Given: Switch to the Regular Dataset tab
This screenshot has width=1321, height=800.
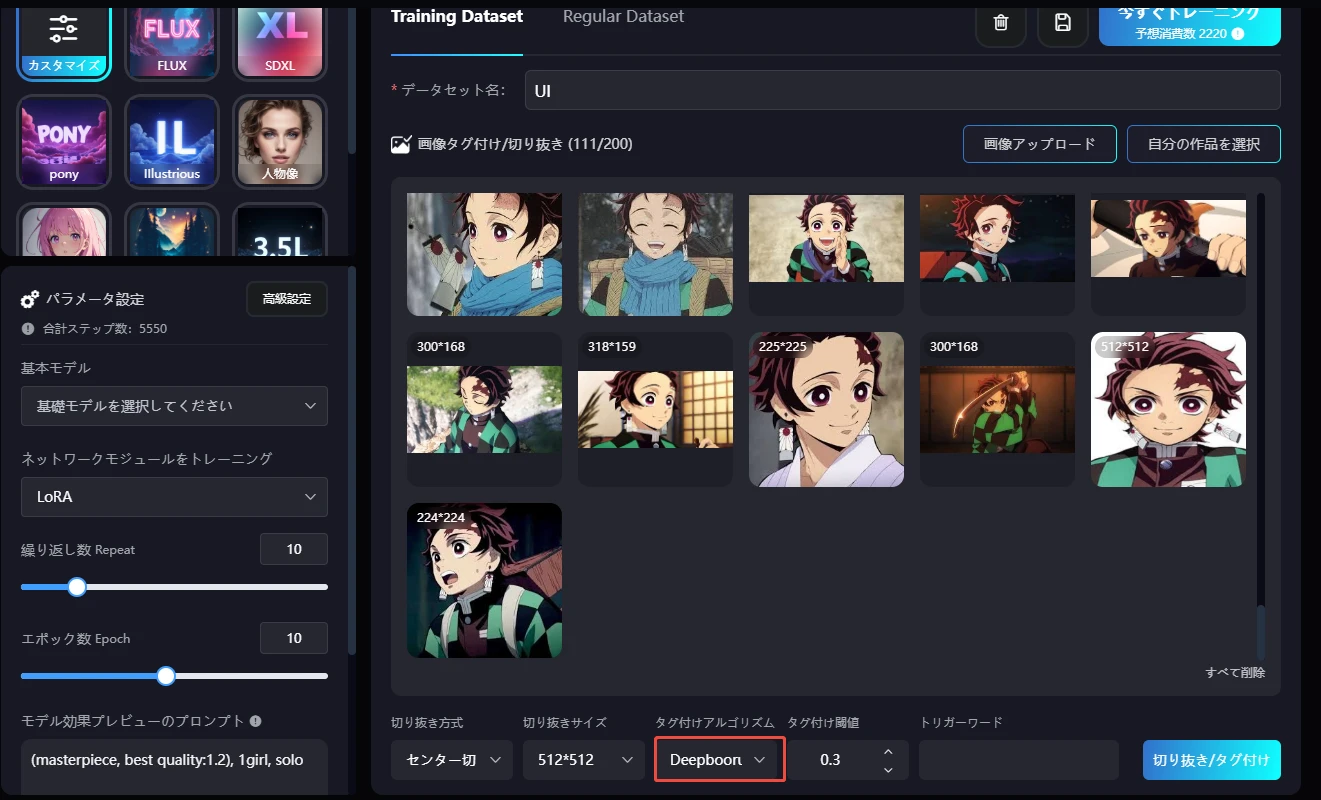Looking at the screenshot, I should tap(623, 17).
